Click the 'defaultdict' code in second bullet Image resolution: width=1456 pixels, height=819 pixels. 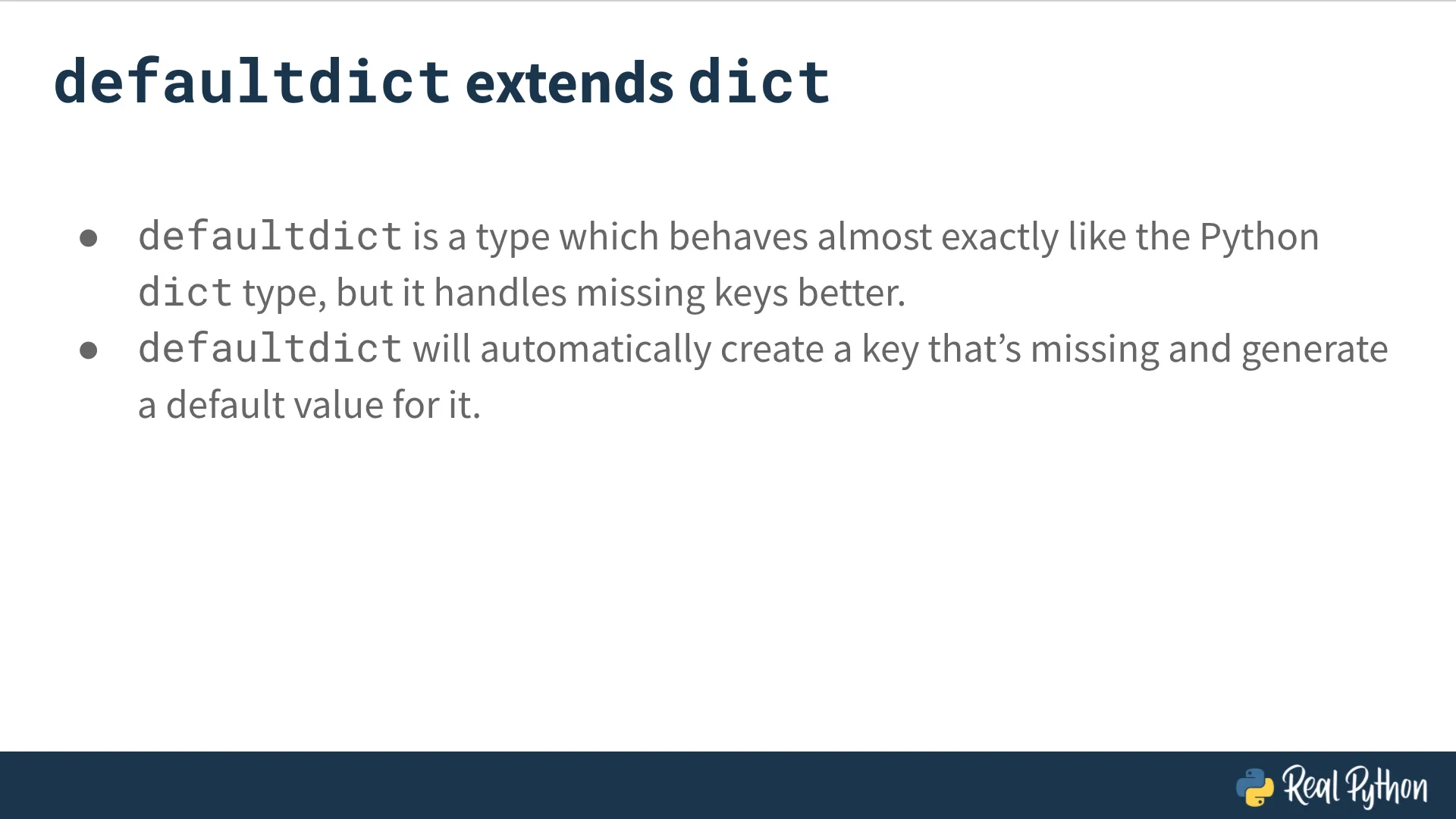click(271, 348)
